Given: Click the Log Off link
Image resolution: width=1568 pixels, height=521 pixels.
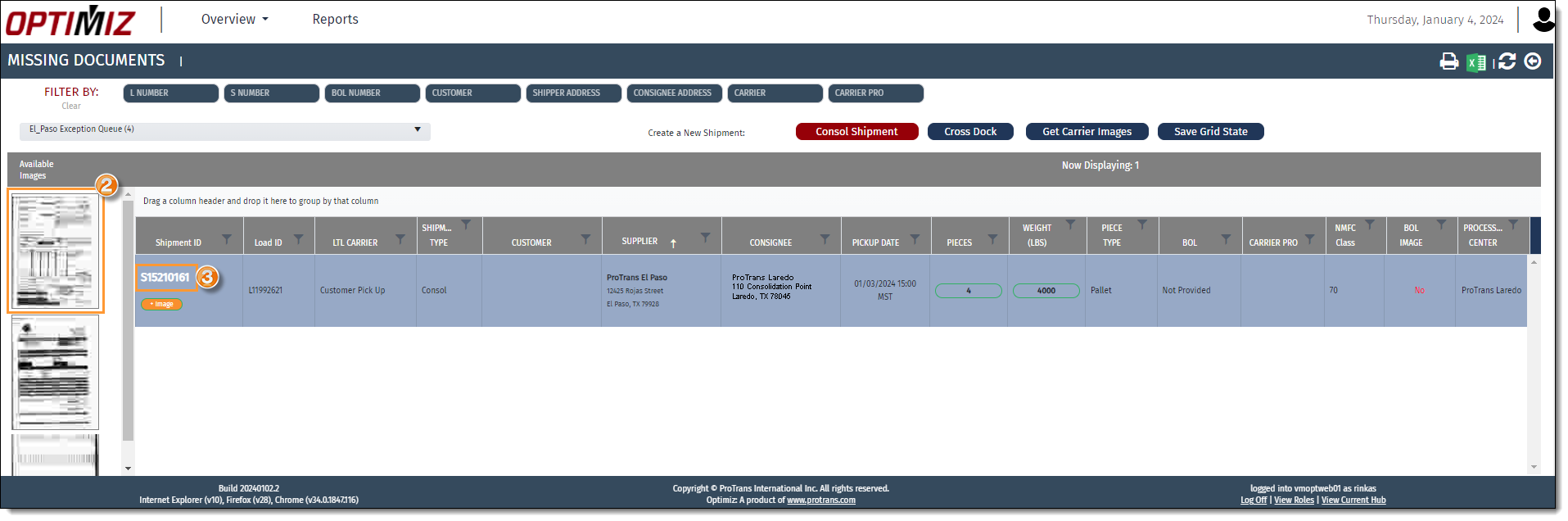Looking at the screenshot, I should coord(1253,501).
